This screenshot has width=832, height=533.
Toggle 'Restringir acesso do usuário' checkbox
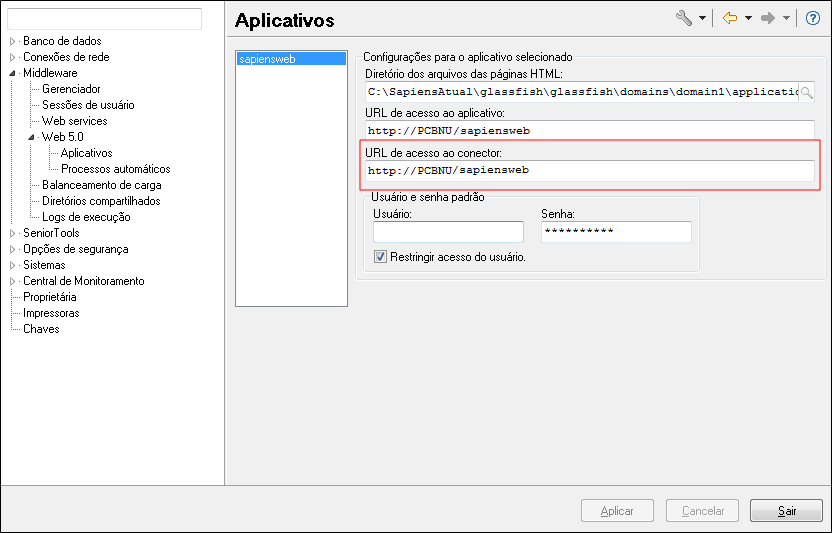point(380,257)
